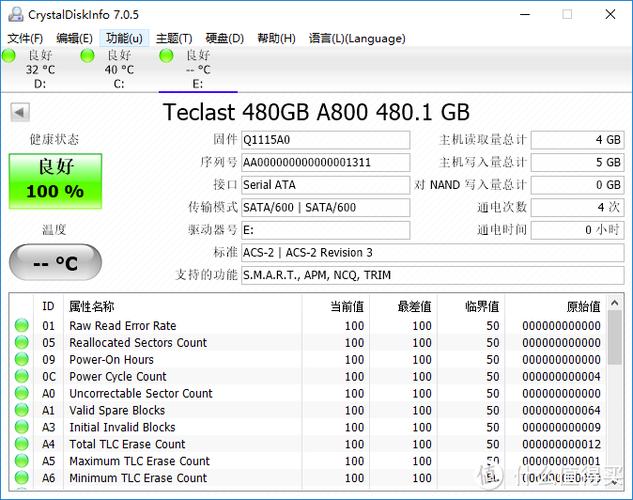Click the status dot for Power-On Hours row
Image resolution: width=633 pixels, height=500 pixels.
pyautogui.click(x=21, y=360)
